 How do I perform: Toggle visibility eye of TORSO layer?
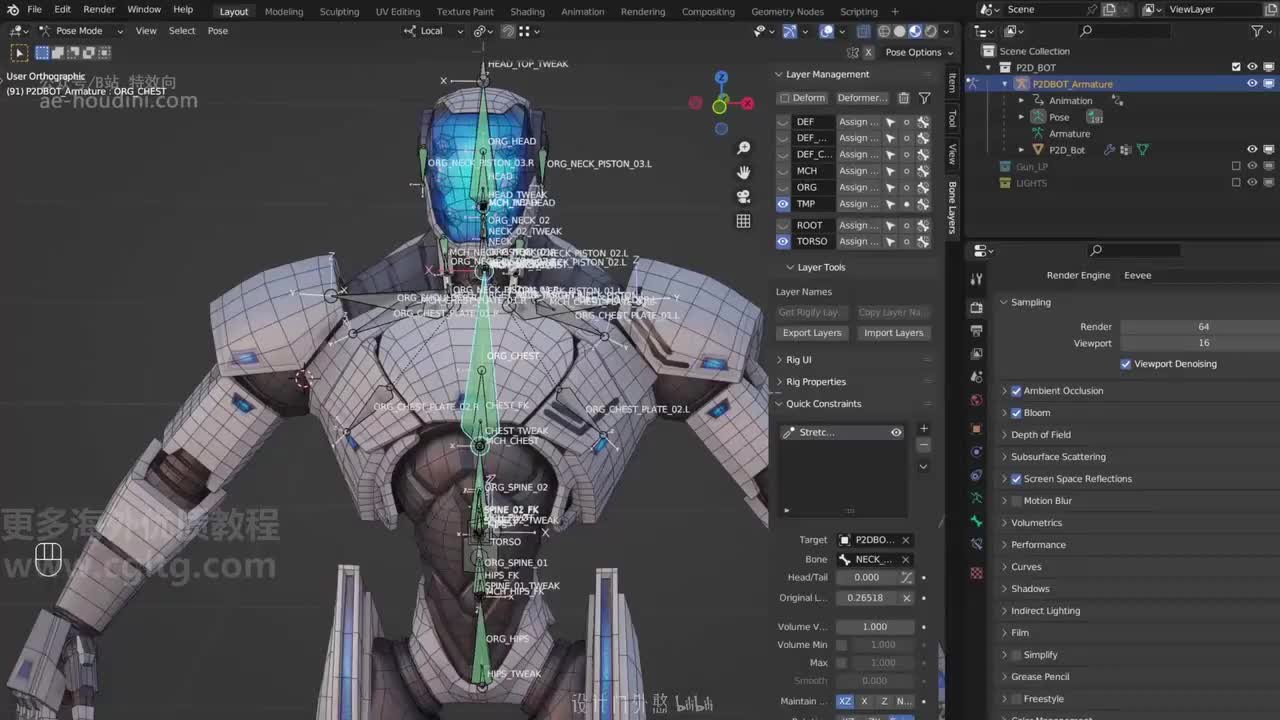[x=783, y=241]
